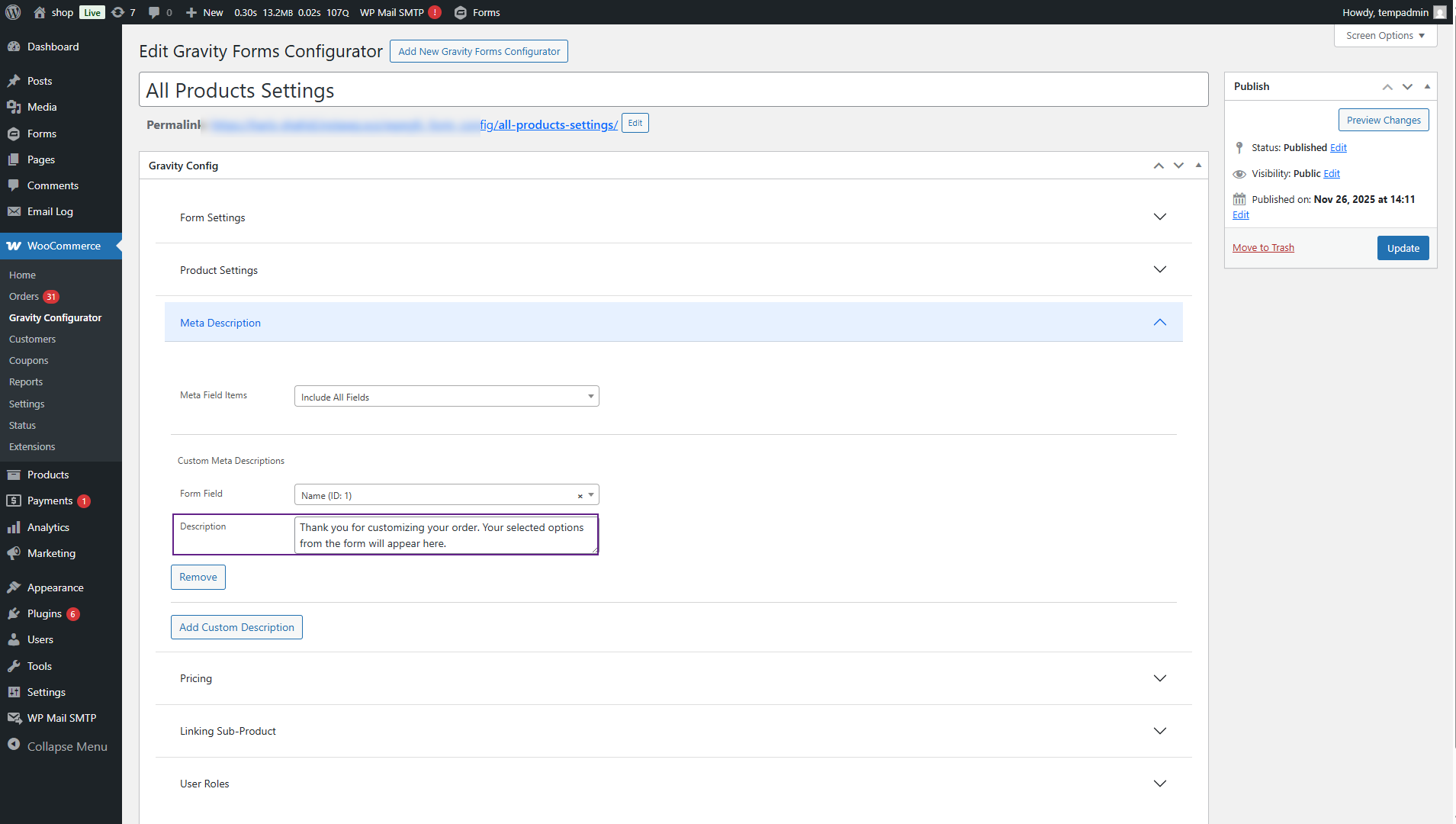Viewport: 1456px width, 824px height.
Task: Click into the Description text area
Action: (x=446, y=535)
